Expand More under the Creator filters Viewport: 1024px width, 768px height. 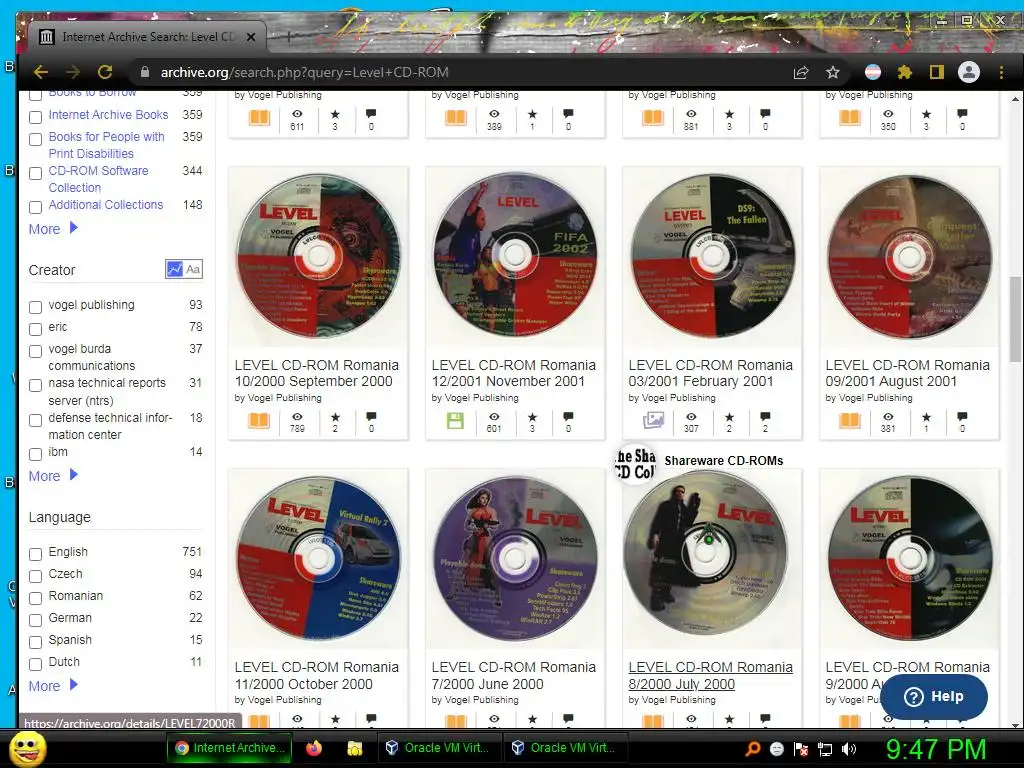coord(53,475)
